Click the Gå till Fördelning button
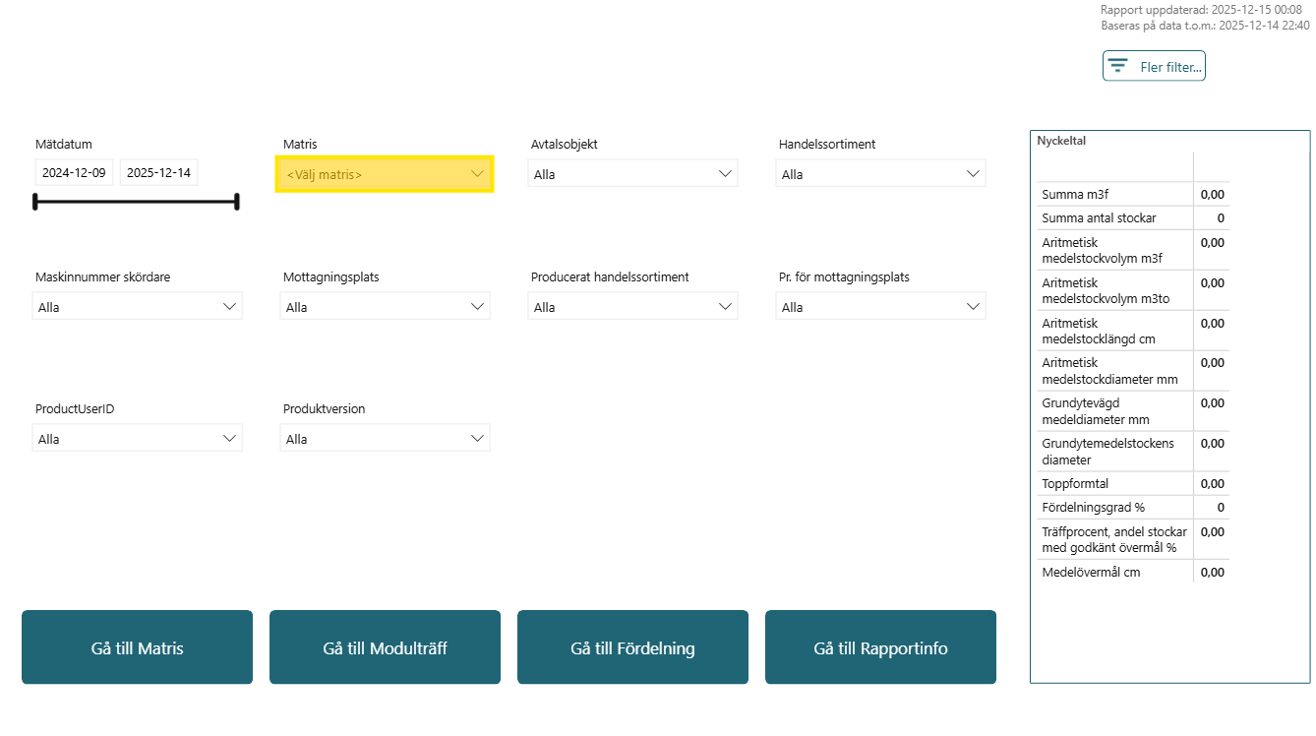Image resolution: width=1316 pixels, height=736 pixels. click(632, 648)
